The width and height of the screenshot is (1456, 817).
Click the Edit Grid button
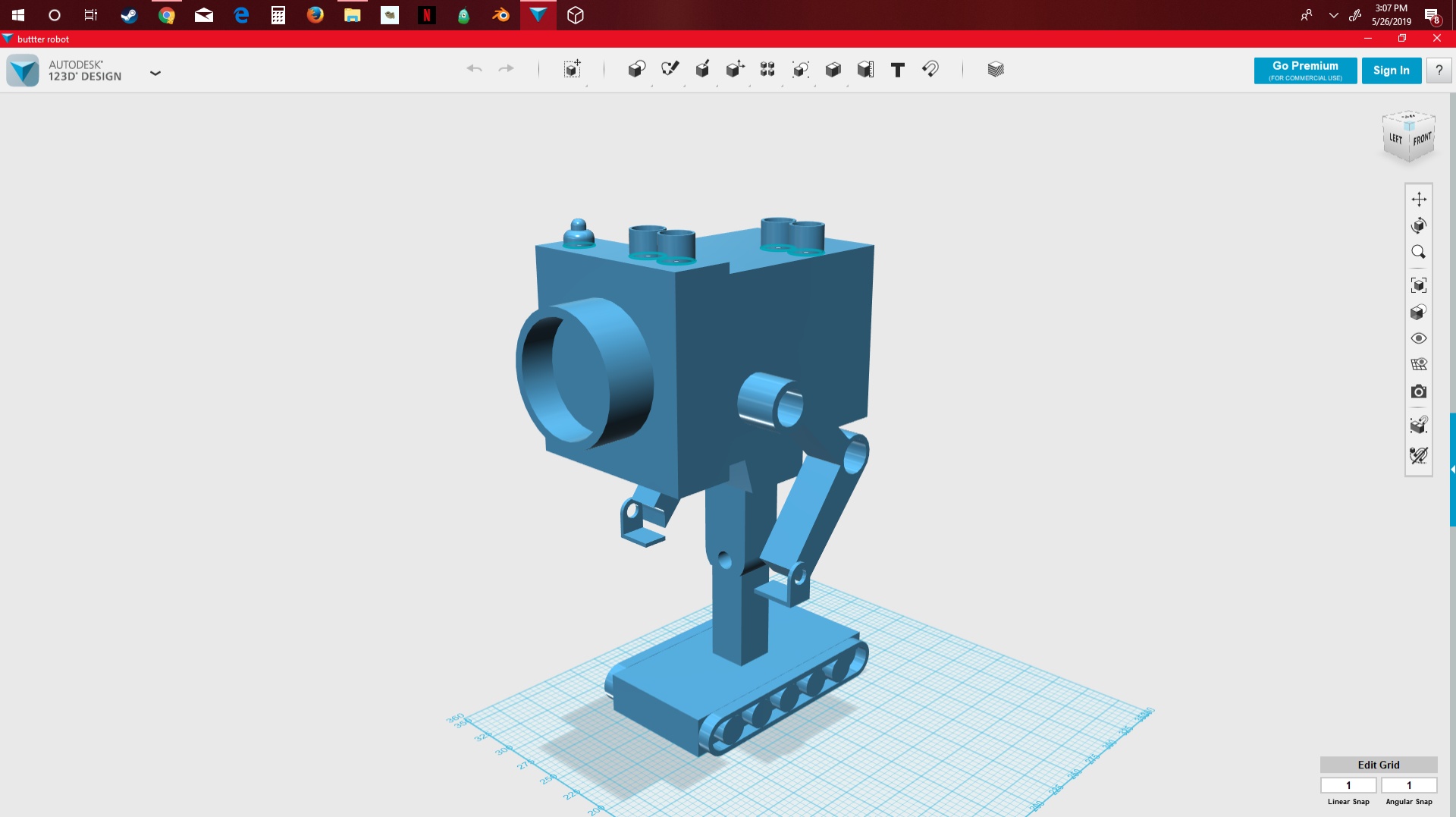(x=1379, y=765)
